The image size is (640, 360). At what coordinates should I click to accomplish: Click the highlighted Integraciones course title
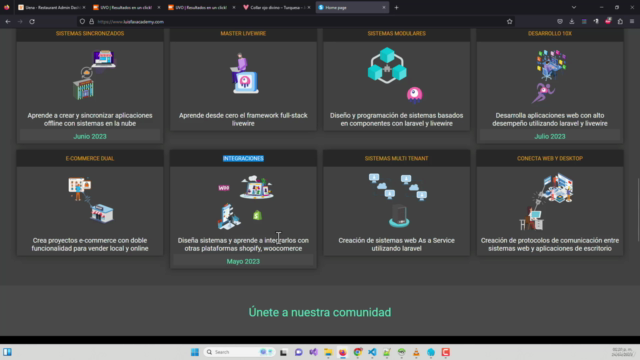pos(243,158)
